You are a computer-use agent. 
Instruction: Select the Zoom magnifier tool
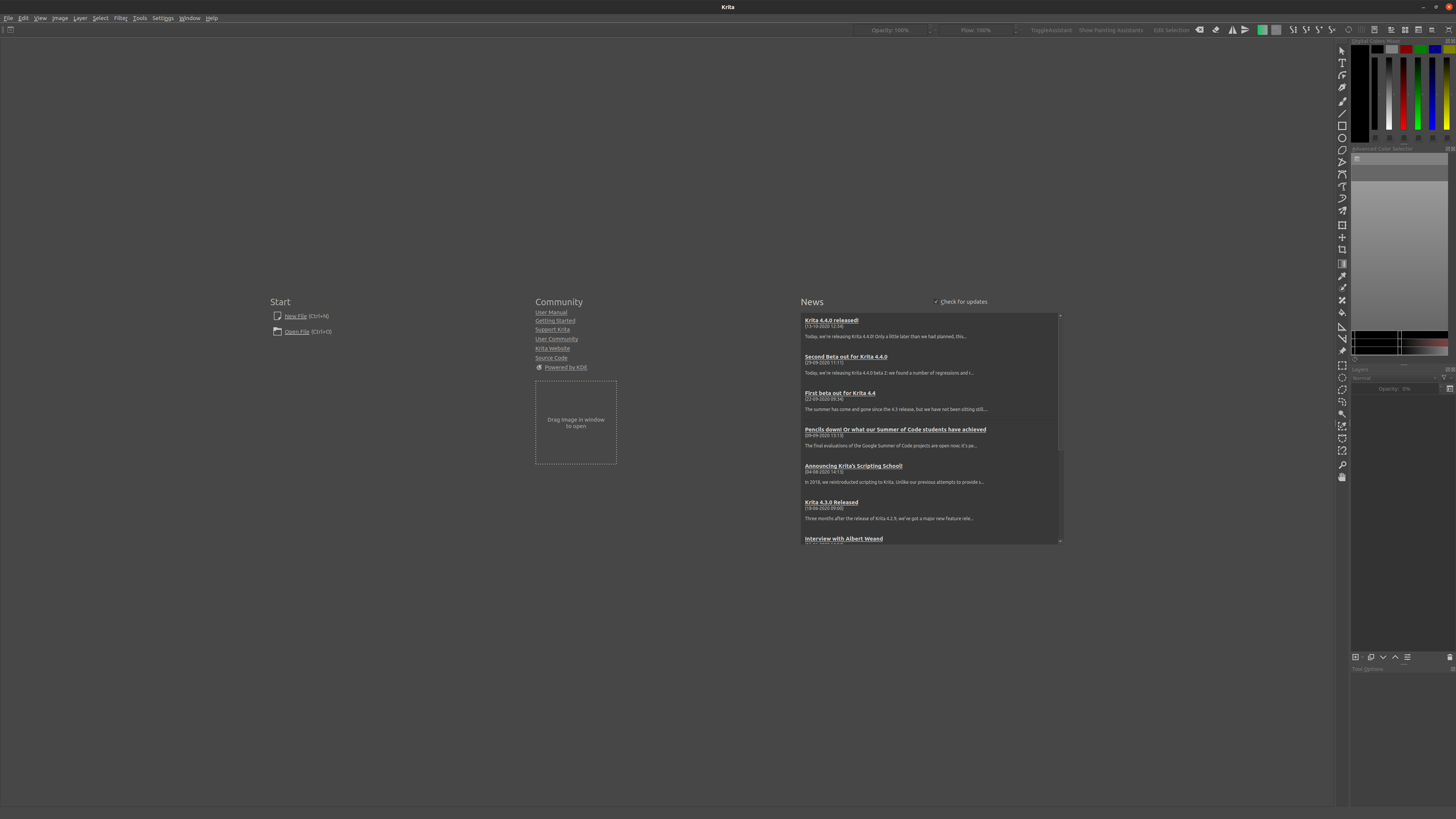click(x=1342, y=465)
